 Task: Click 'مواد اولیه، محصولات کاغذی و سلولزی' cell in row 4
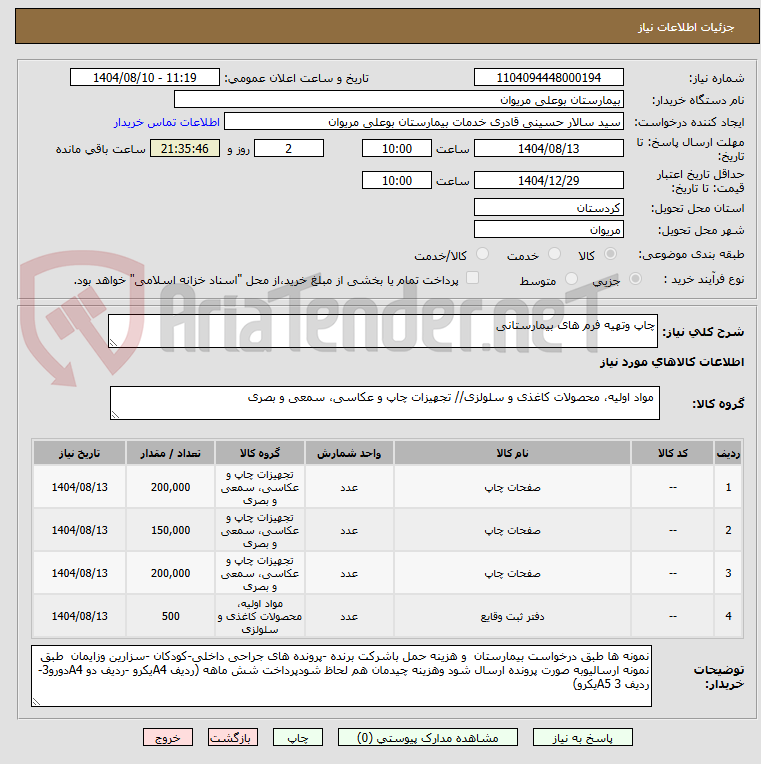pyautogui.click(x=260, y=616)
